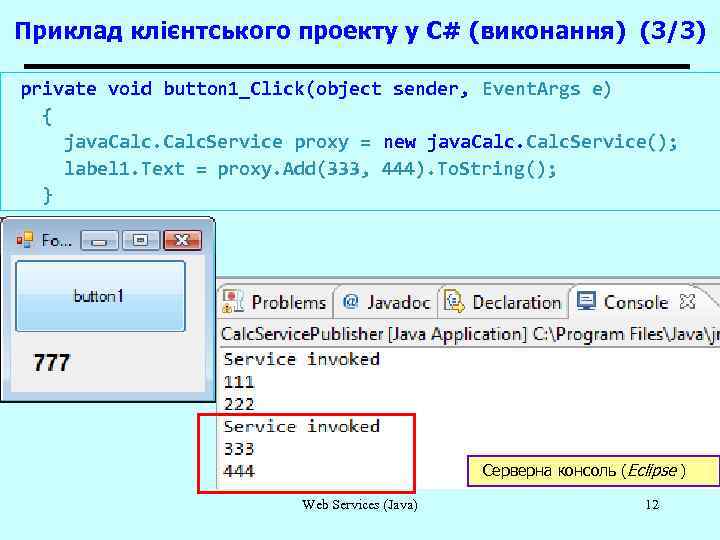720x540 pixels.
Task: Click the label1.Text = proxy.Add code line
Action: point(310,169)
